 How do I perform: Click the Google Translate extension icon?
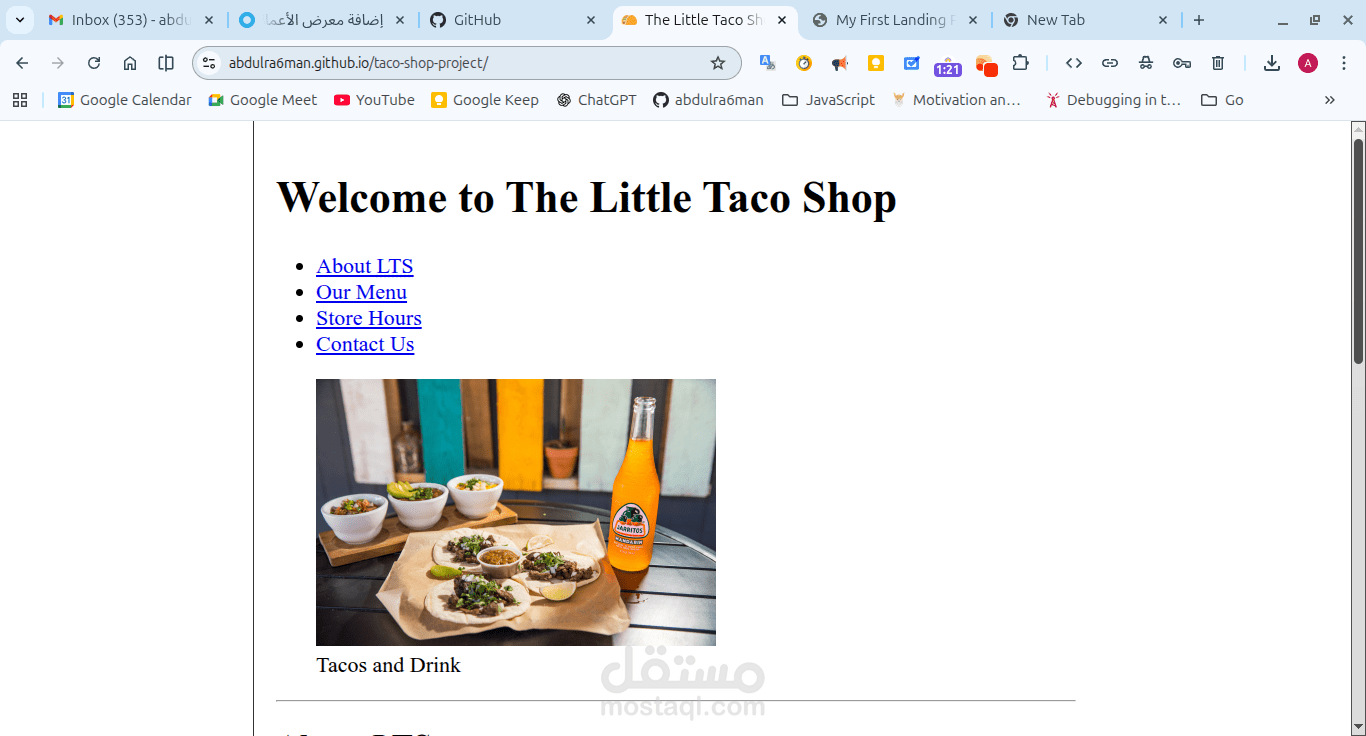(x=767, y=62)
